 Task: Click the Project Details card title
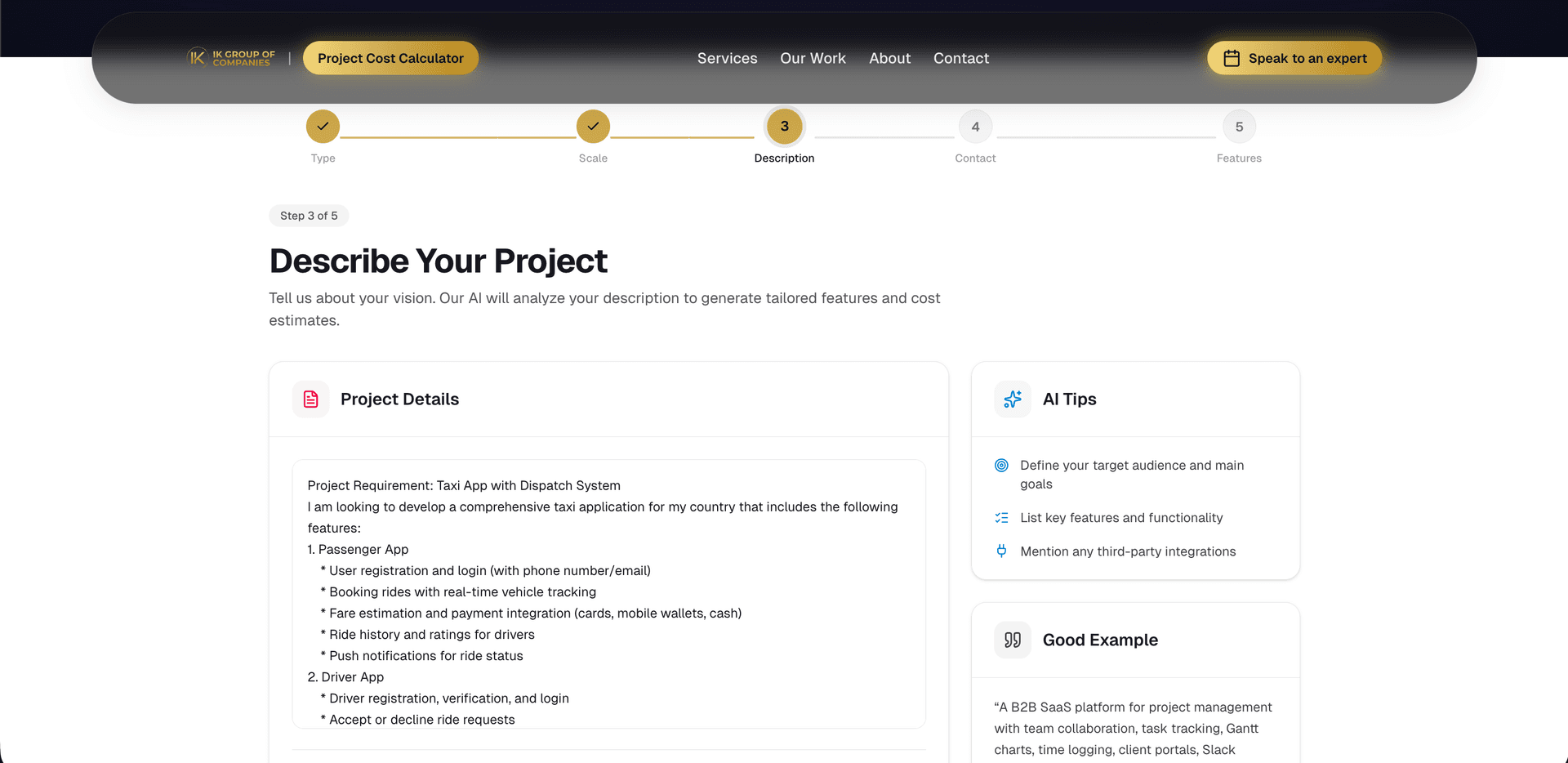tap(399, 399)
